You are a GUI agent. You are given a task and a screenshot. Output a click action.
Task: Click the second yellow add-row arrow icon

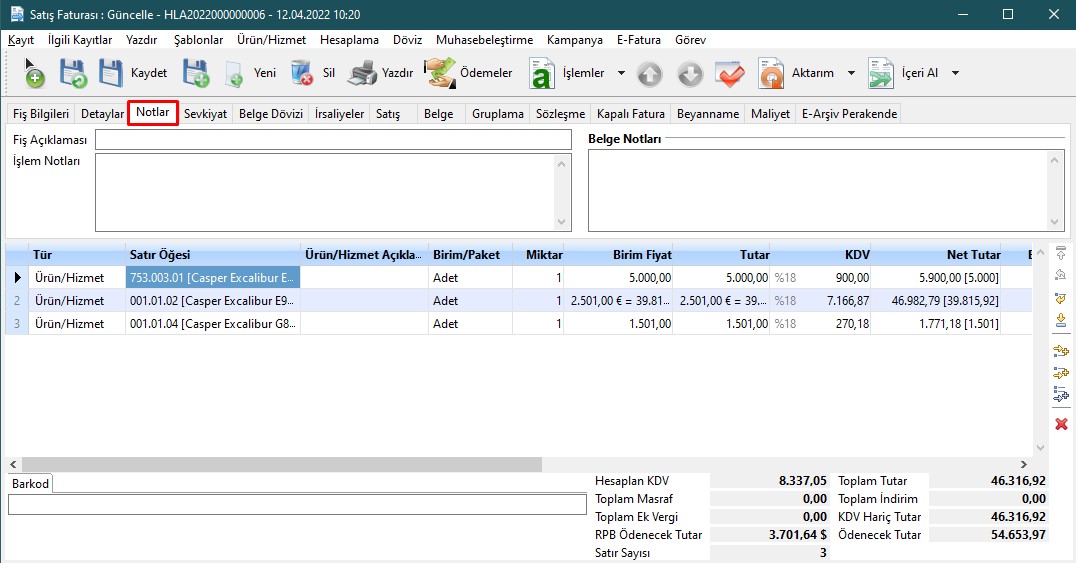pyautogui.click(x=1061, y=373)
